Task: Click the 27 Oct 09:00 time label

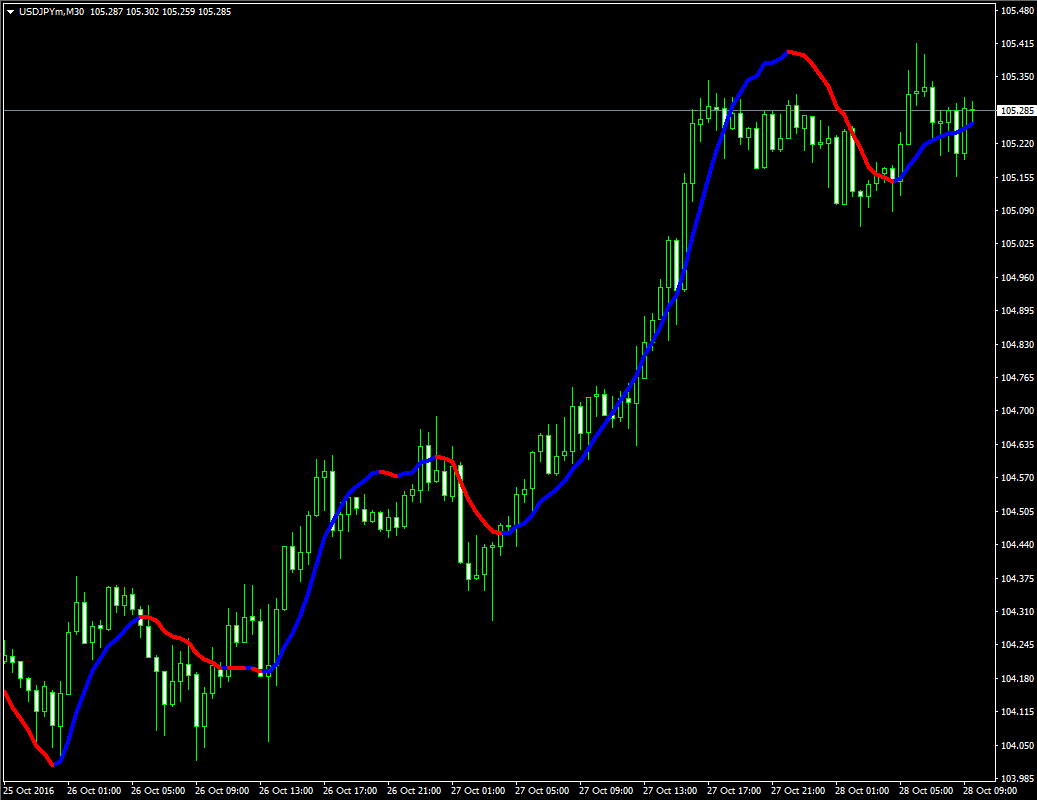Action: point(606,791)
